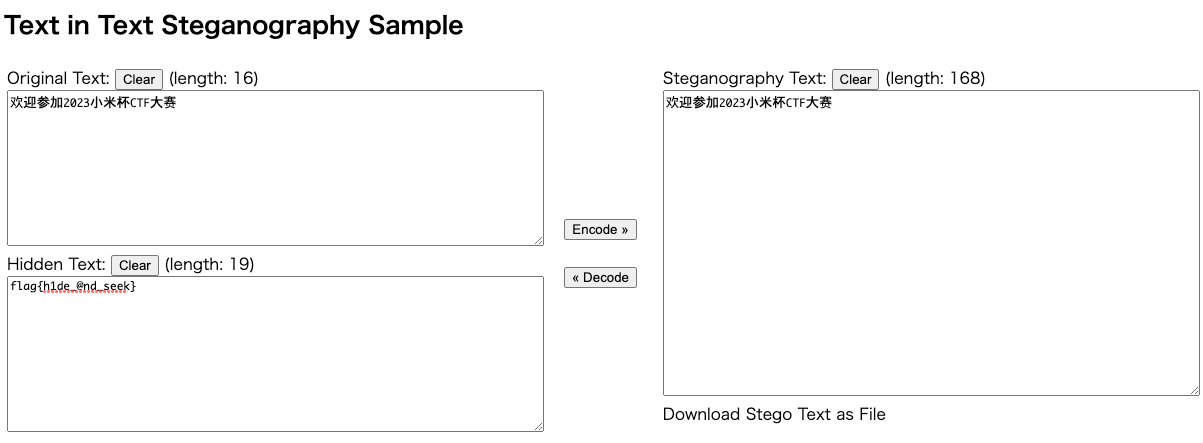Clear the Original Text field

click(x=139, y=79)
